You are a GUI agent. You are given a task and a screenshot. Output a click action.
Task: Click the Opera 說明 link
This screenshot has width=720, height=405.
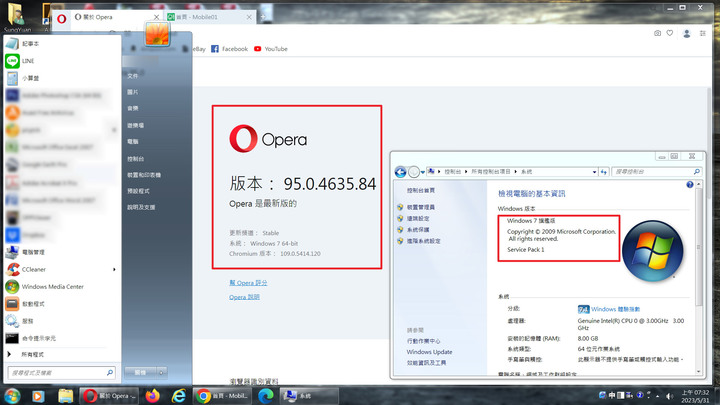(244, 297)
